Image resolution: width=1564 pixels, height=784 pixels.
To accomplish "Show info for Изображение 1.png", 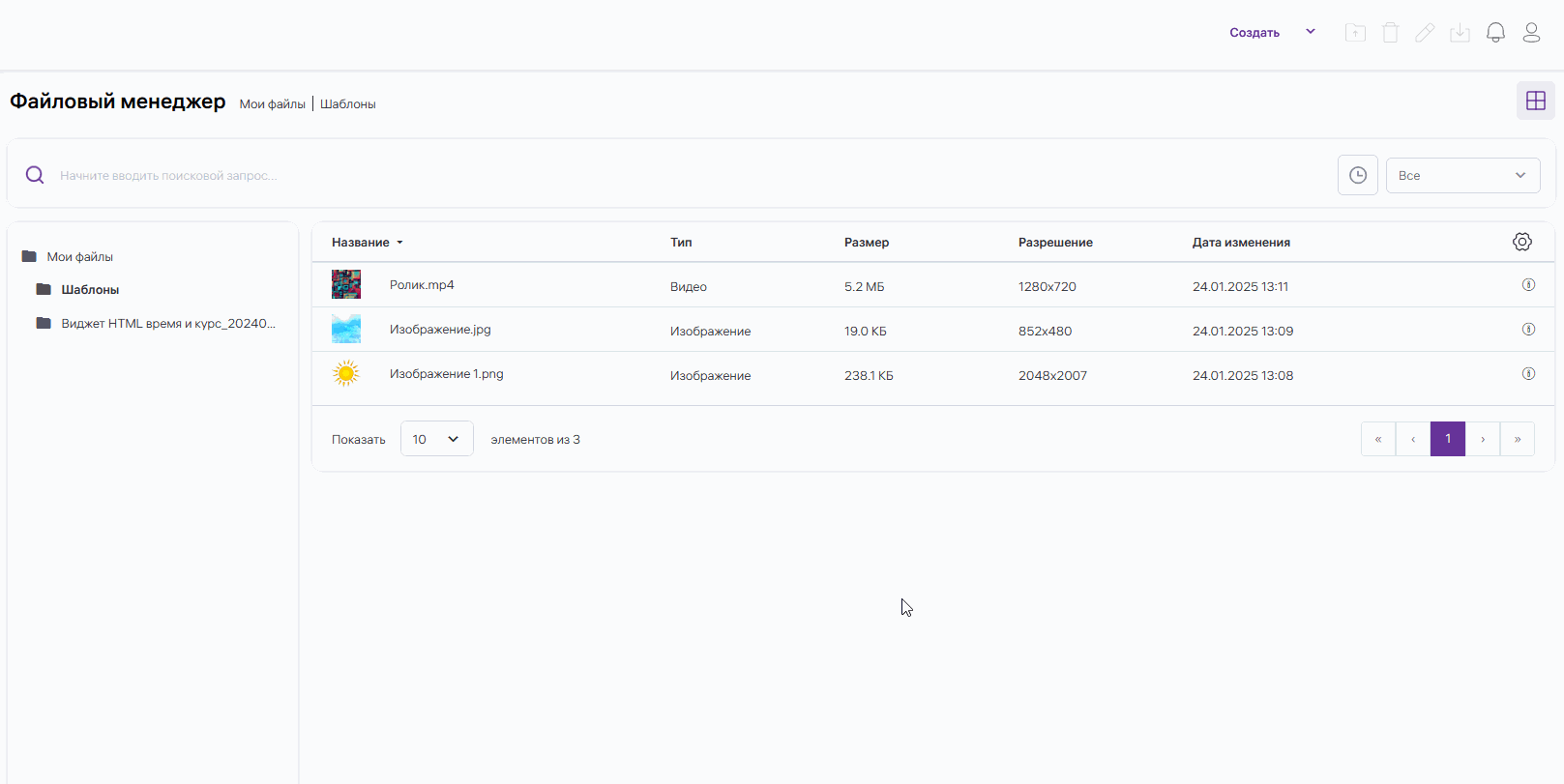I will click(x=1528, y=374).
